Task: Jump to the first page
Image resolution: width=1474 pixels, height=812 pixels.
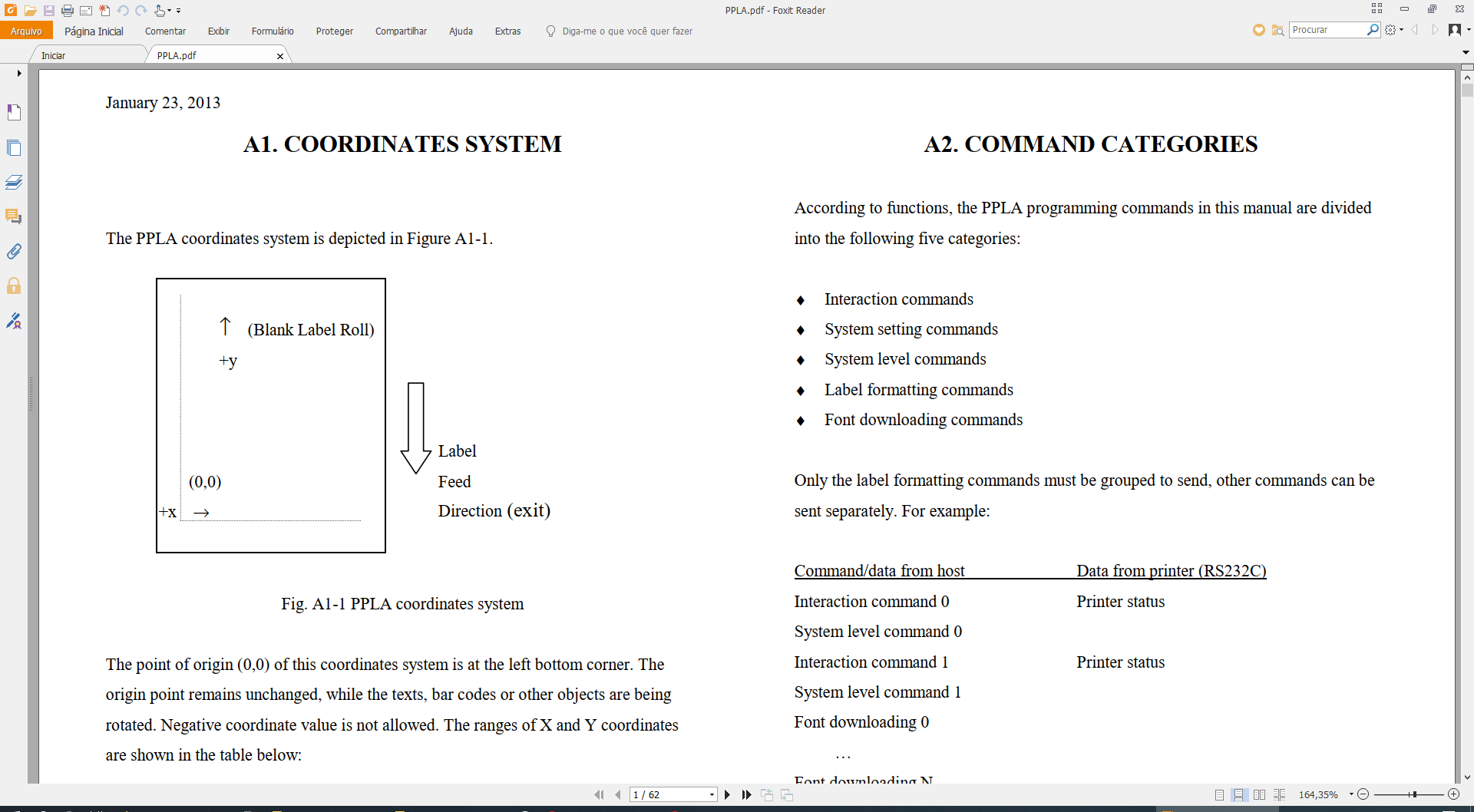Action: 599,795
